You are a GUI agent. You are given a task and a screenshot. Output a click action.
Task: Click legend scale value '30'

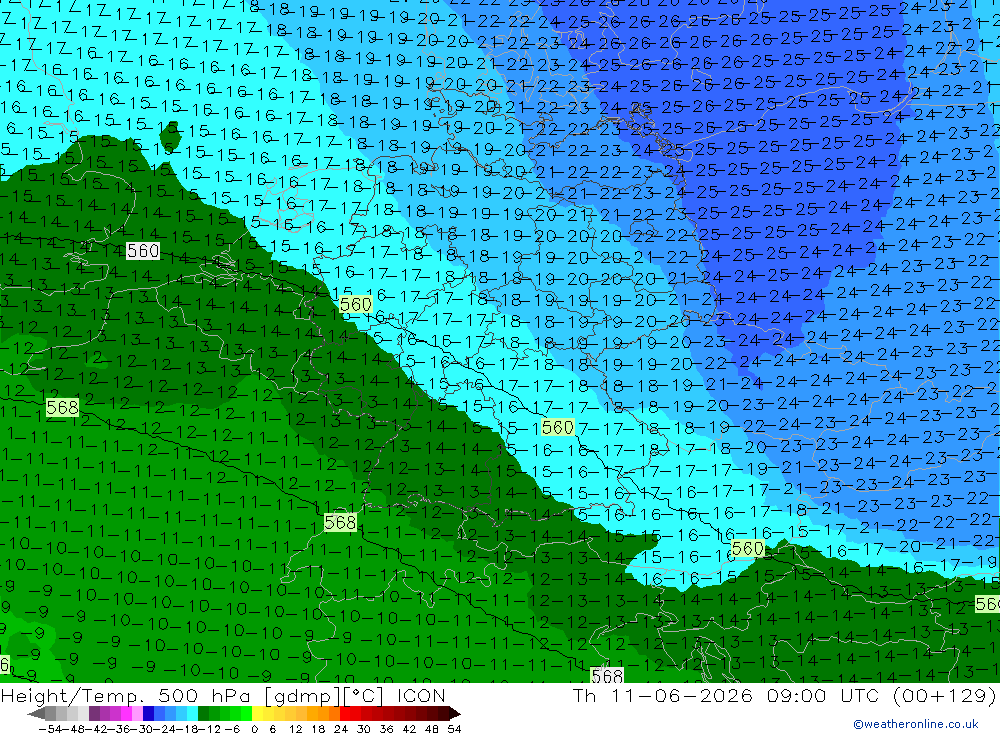point(364,729)
